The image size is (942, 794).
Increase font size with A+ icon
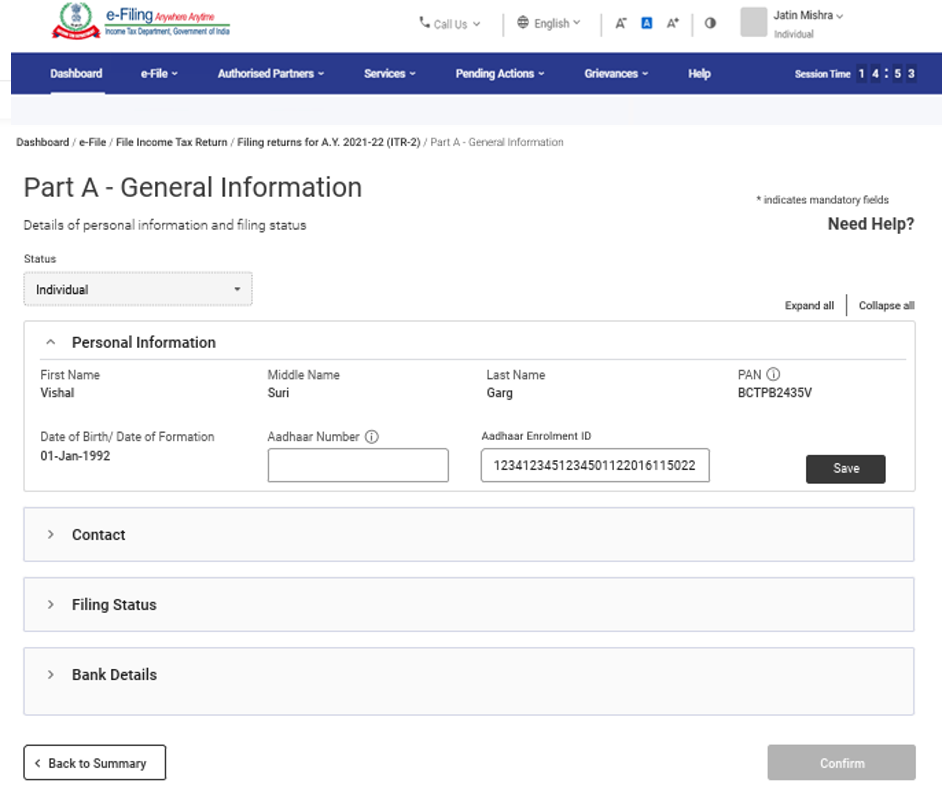click(673, 23)
